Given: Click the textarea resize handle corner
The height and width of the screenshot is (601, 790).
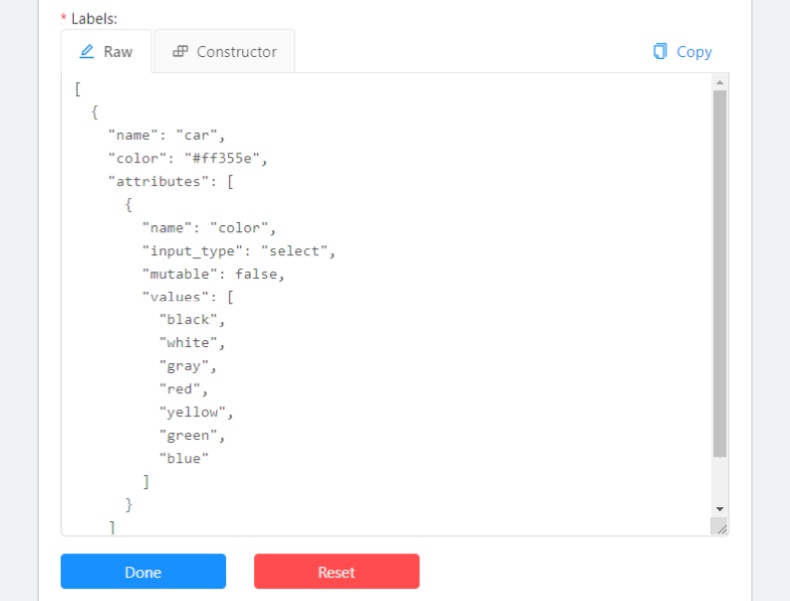Looking at the screenshot, I should pos(721,527).
